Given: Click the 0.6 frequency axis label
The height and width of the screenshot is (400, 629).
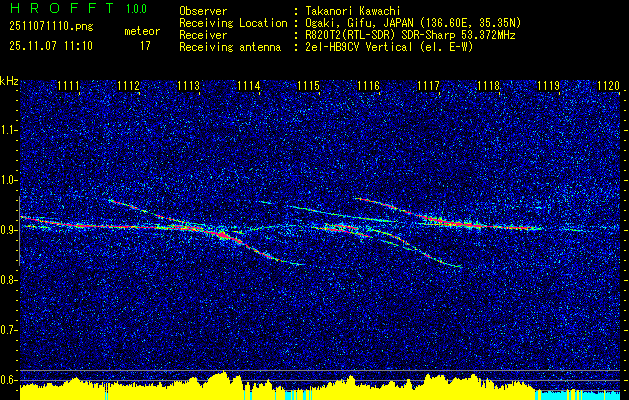Looking at the screenshot, I should pos(8,380).
